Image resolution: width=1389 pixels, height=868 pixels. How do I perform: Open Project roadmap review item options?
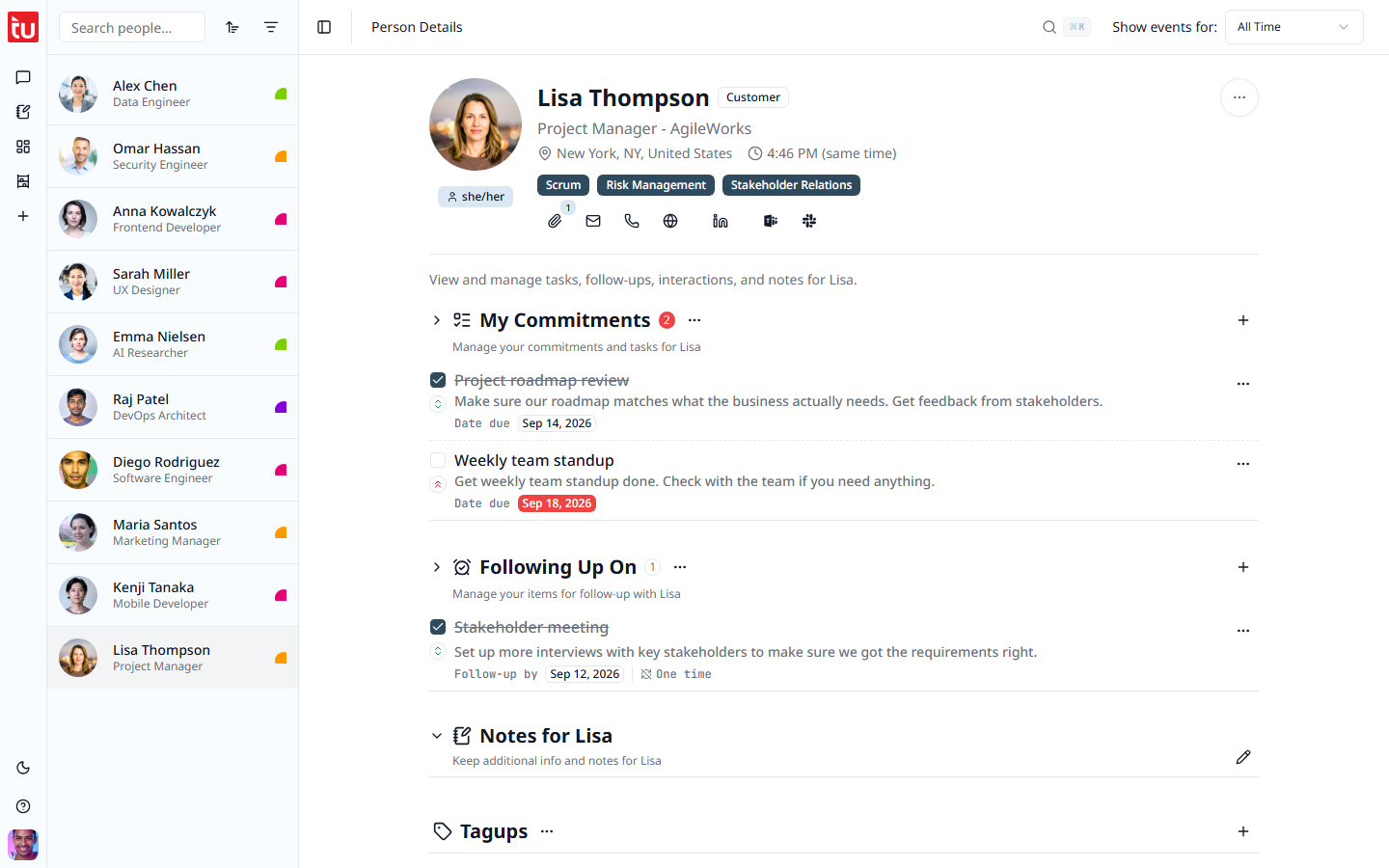click(x=1243, y=384)
